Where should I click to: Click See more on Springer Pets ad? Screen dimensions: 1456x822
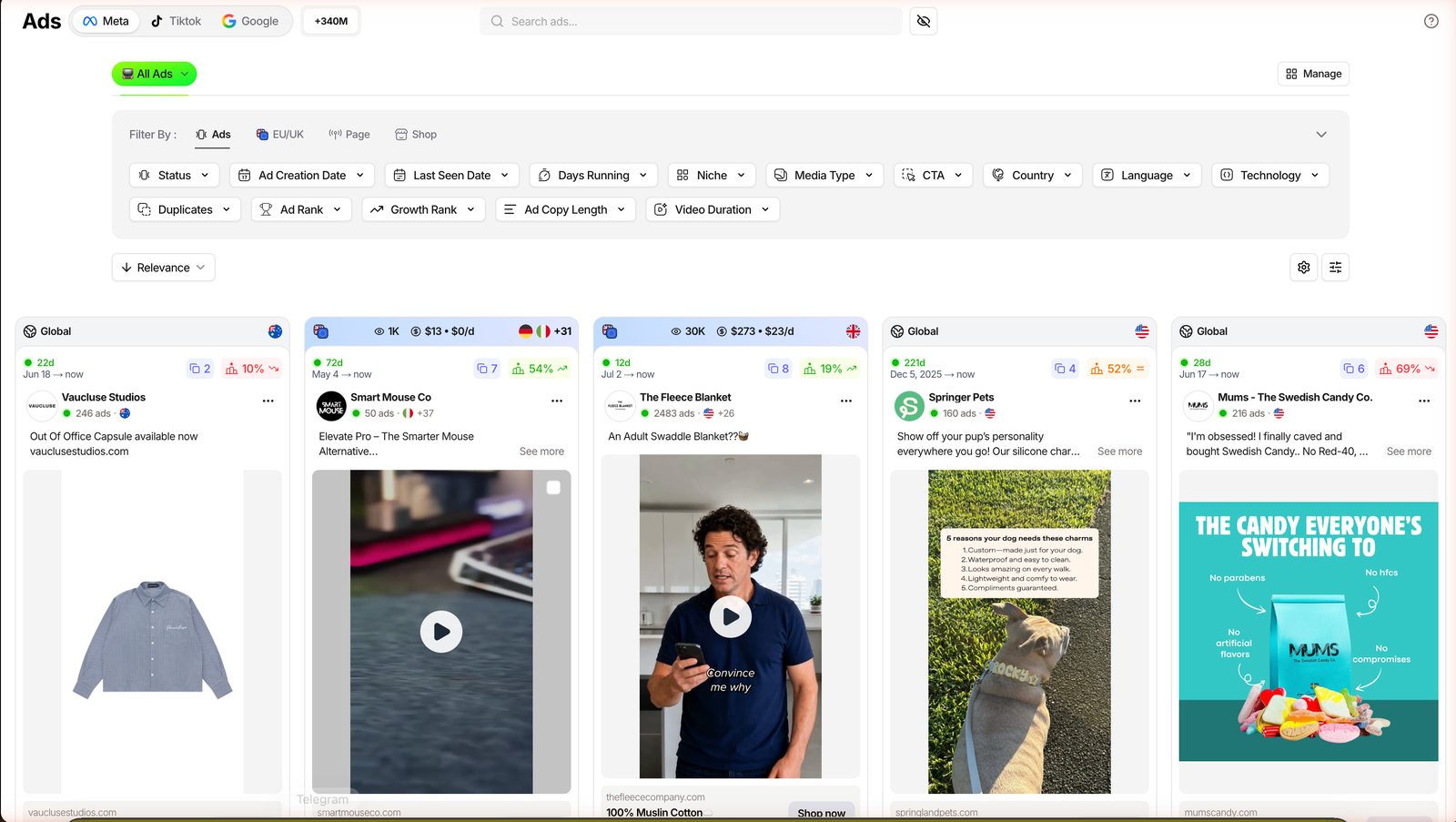tap(1119, 452)
